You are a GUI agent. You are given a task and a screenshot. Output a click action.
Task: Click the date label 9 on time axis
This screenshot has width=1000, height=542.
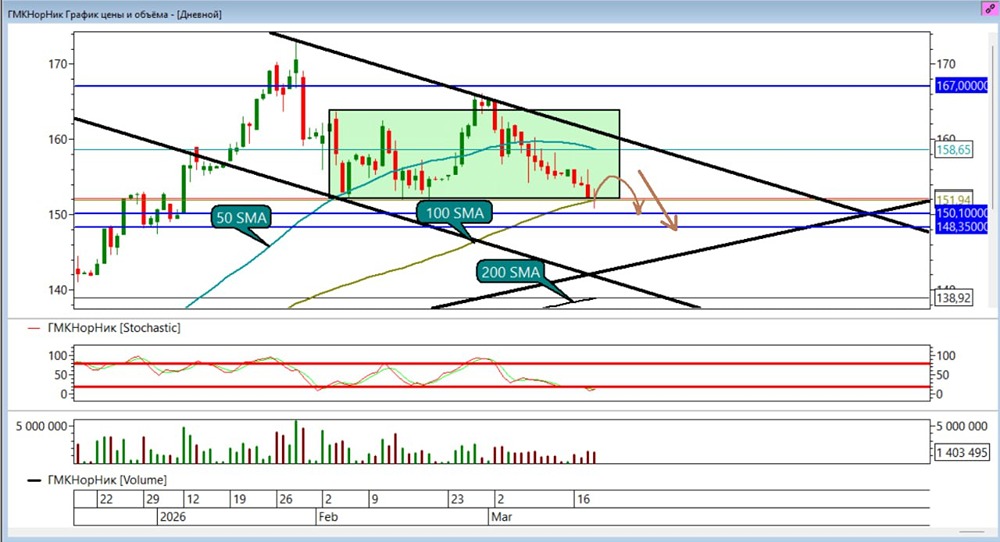click(x=374, y=499)
